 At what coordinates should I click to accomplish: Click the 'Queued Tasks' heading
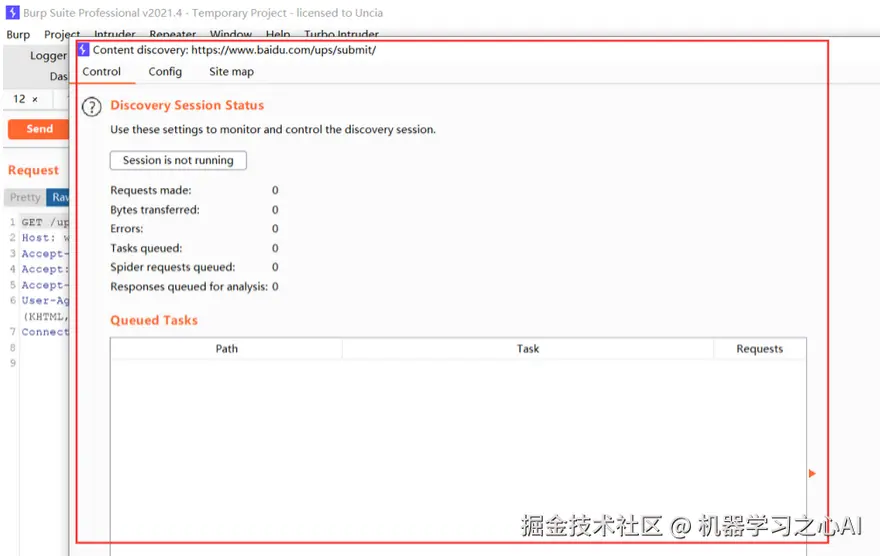pyautogui.click(x=154, y=320)
